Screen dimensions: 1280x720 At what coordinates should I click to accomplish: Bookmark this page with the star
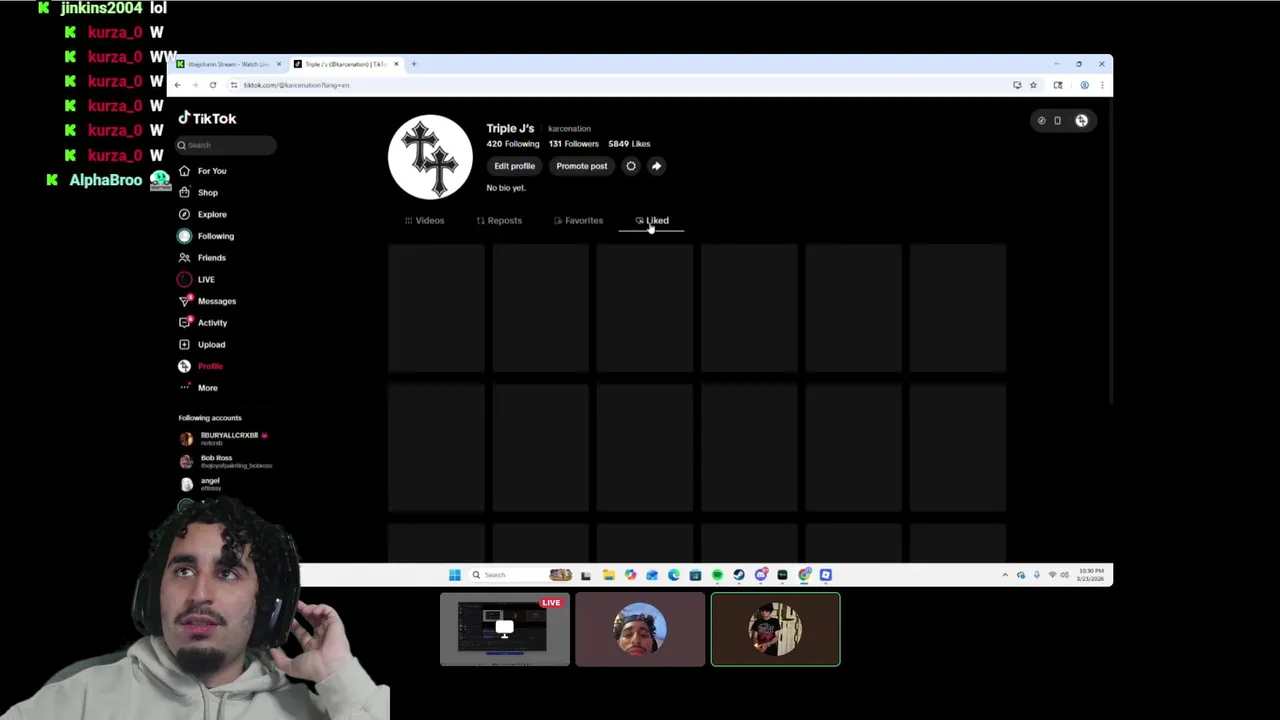(1033, 85)
